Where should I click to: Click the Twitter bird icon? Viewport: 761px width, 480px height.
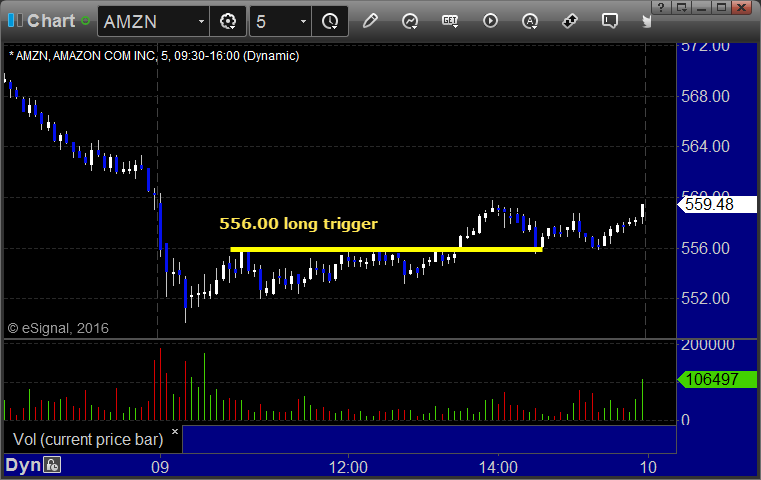point(646,21)
